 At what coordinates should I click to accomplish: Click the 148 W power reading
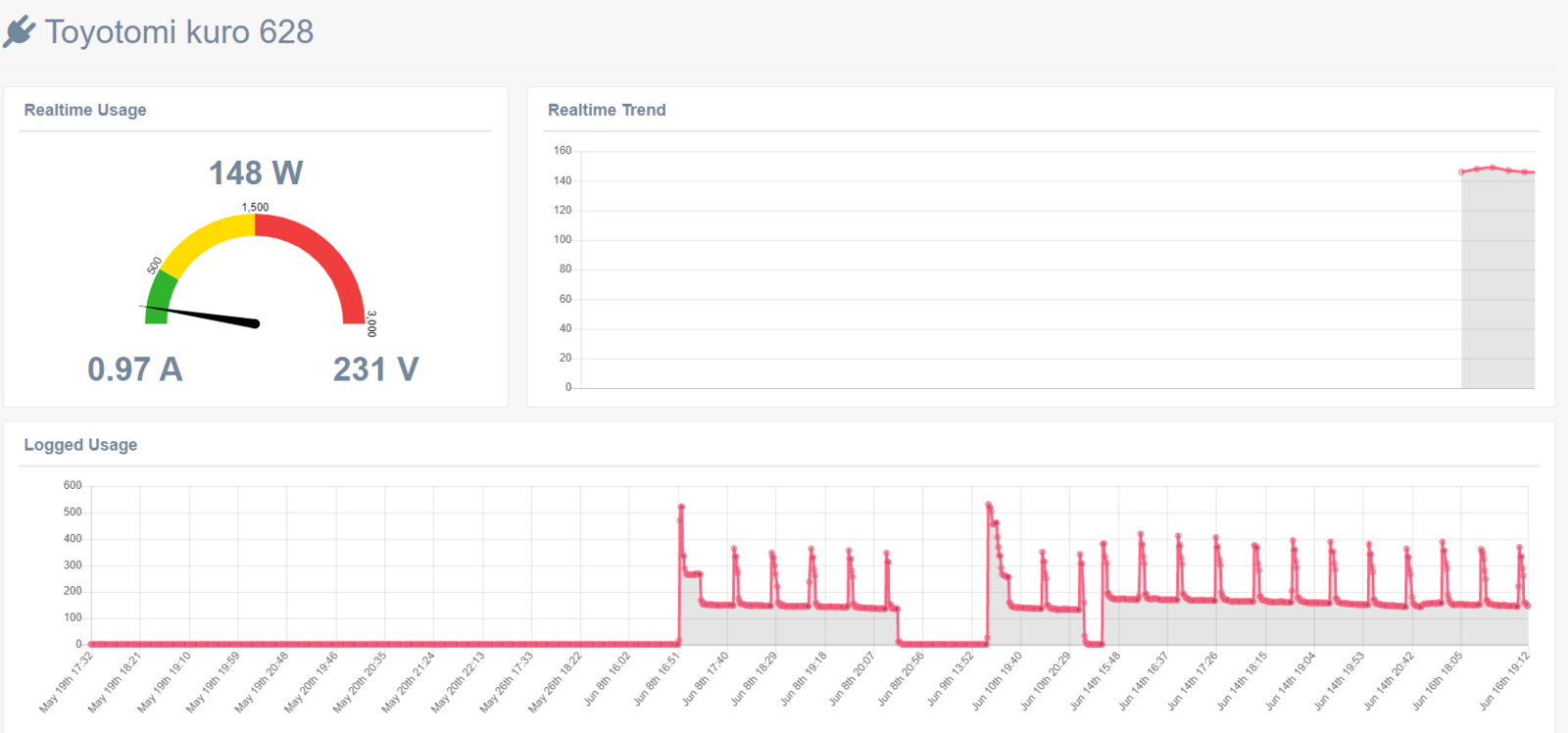pyautogui.click(x=256, y=173)
